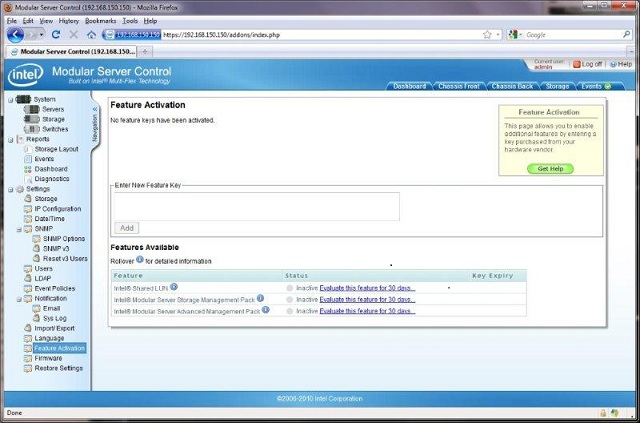Screen dimensions: 640x423
Task: Open Storage Layout under Reports
Action: pyautogui.click(x=56, y=149)
